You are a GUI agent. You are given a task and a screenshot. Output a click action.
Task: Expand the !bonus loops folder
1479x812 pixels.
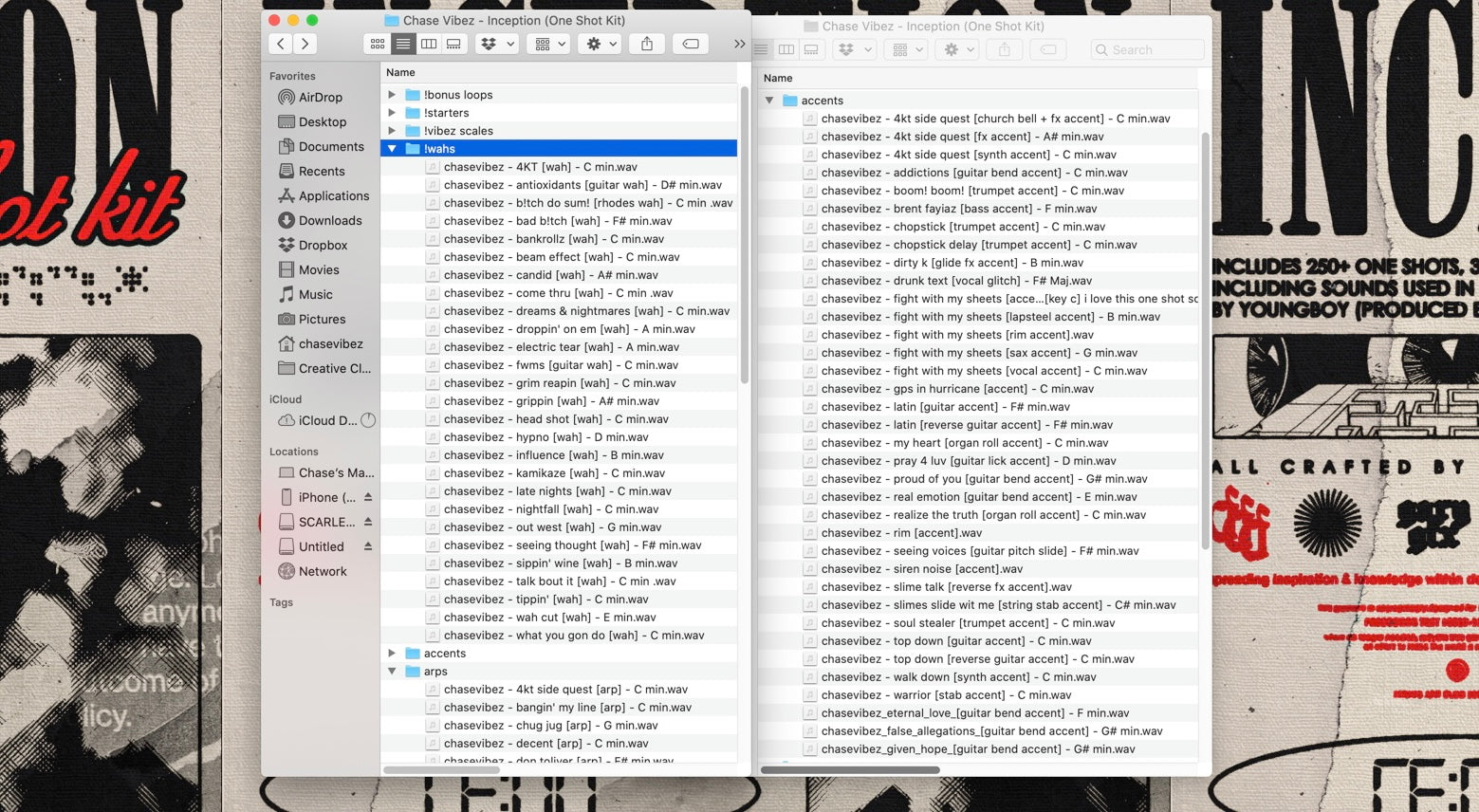pos(392,95)
